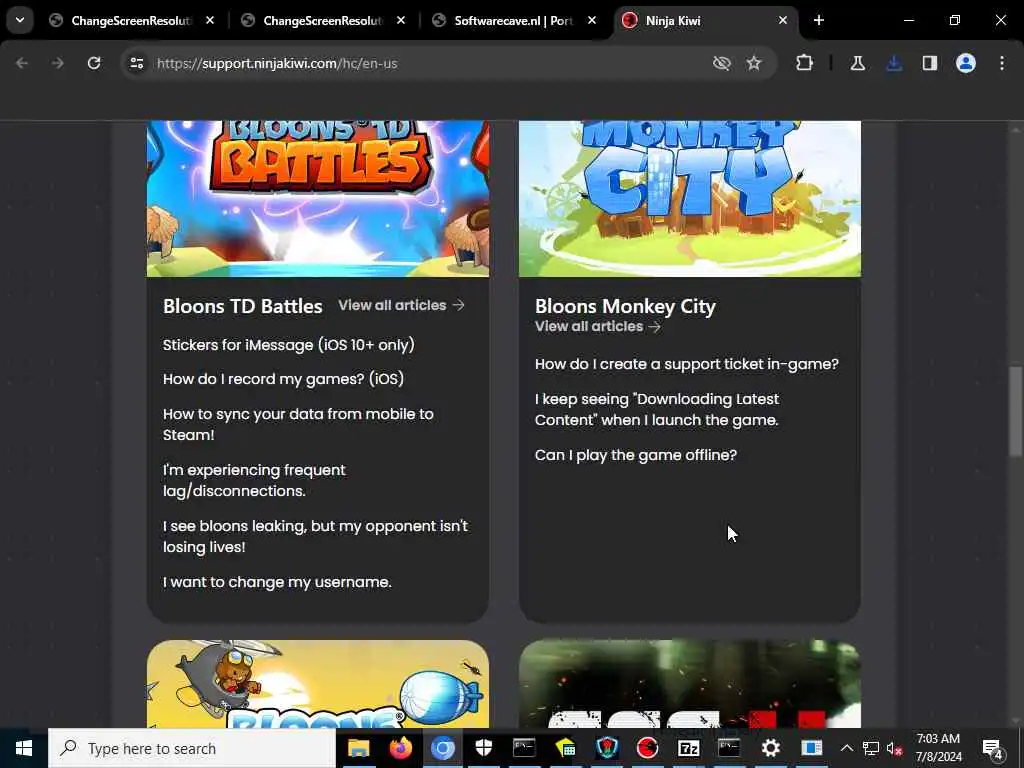Image resolution: width=1024 pixels, height=768 pixels.
Task: Open 'I'm experiencing frequent lag/disconnections' article
Action: tap(255, 481)
